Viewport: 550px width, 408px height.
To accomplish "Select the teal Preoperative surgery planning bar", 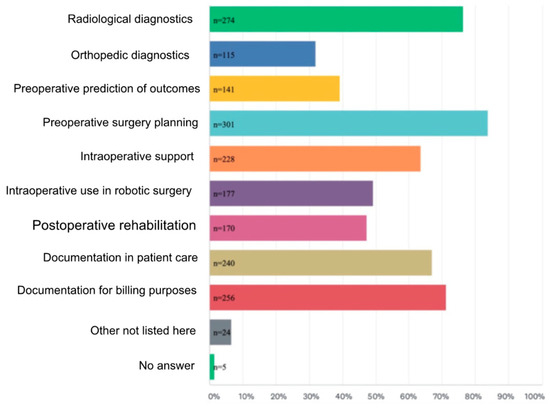I will pyautogui.click(x=349, y=123).
